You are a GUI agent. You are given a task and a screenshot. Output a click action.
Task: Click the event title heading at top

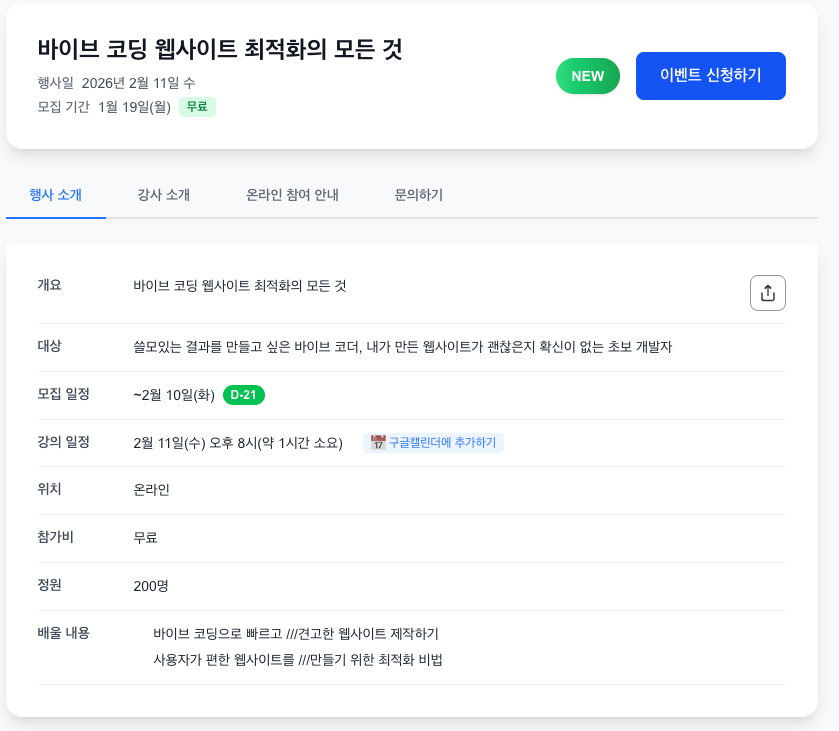tap(220, 49)
